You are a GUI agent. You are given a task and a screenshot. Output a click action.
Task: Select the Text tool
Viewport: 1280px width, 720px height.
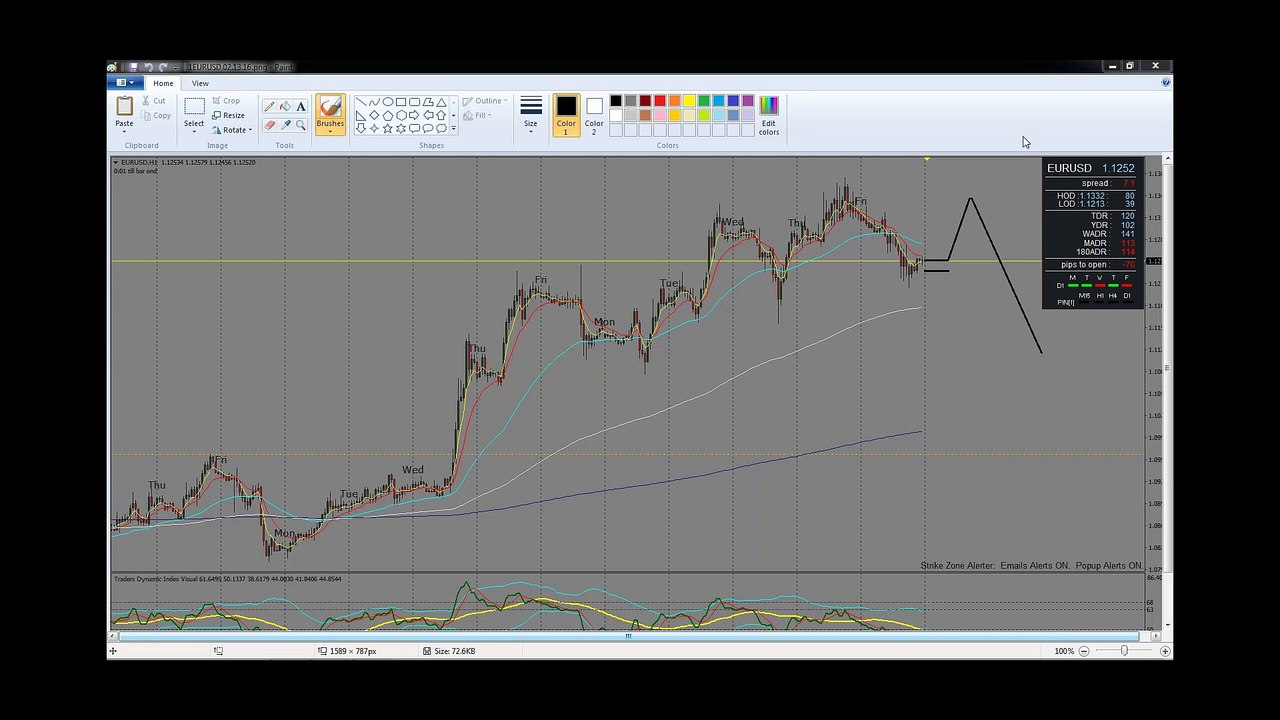[x=301, y=106]
